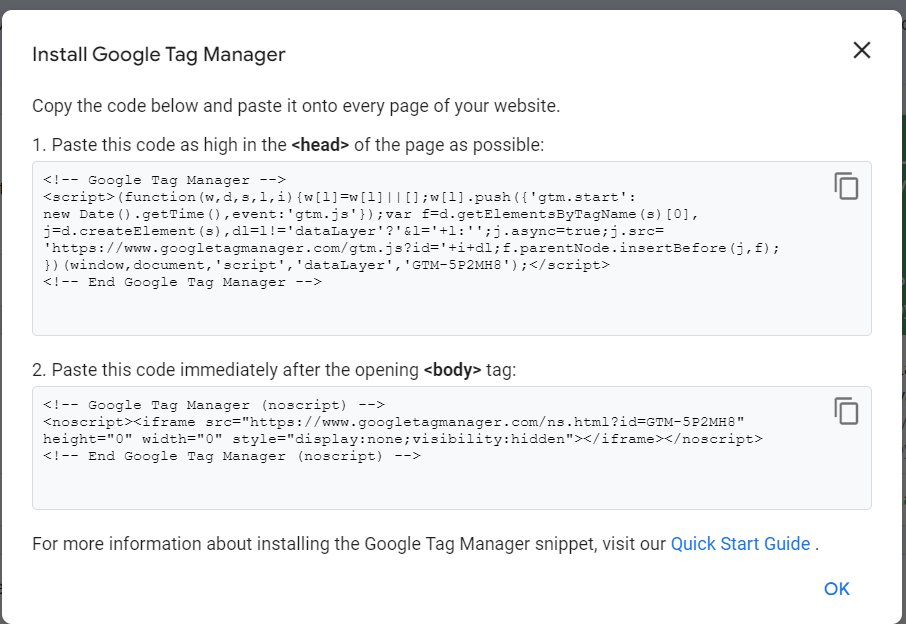906x624 pixels.
Task: Click the line containing 'GTM-5P2MH8' in head code
Action: (x=326, y=265)
